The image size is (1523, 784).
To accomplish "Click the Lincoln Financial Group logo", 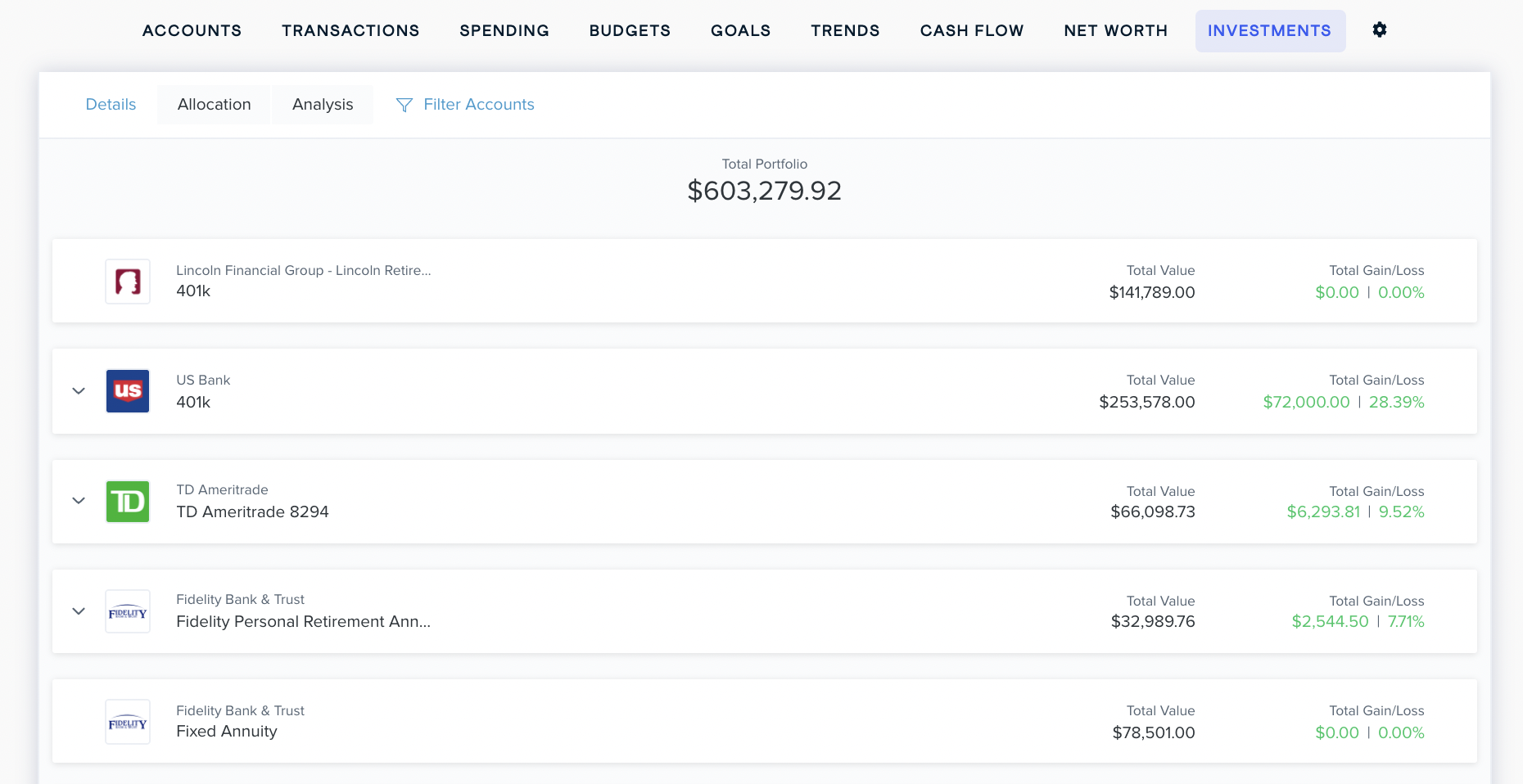I will click(x=128, y=282).
